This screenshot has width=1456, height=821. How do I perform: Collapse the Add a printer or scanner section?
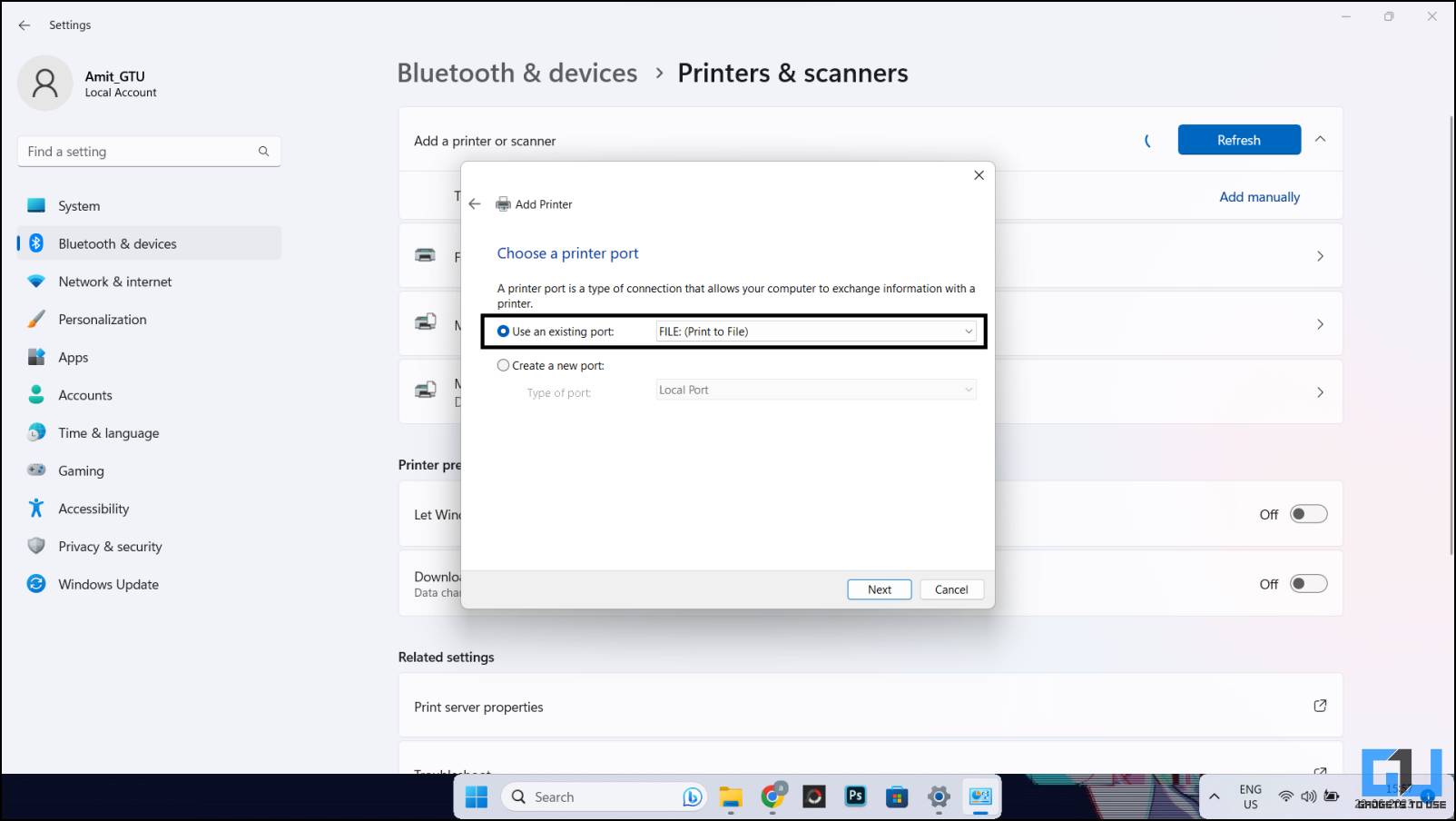(x=1320, y=140)
